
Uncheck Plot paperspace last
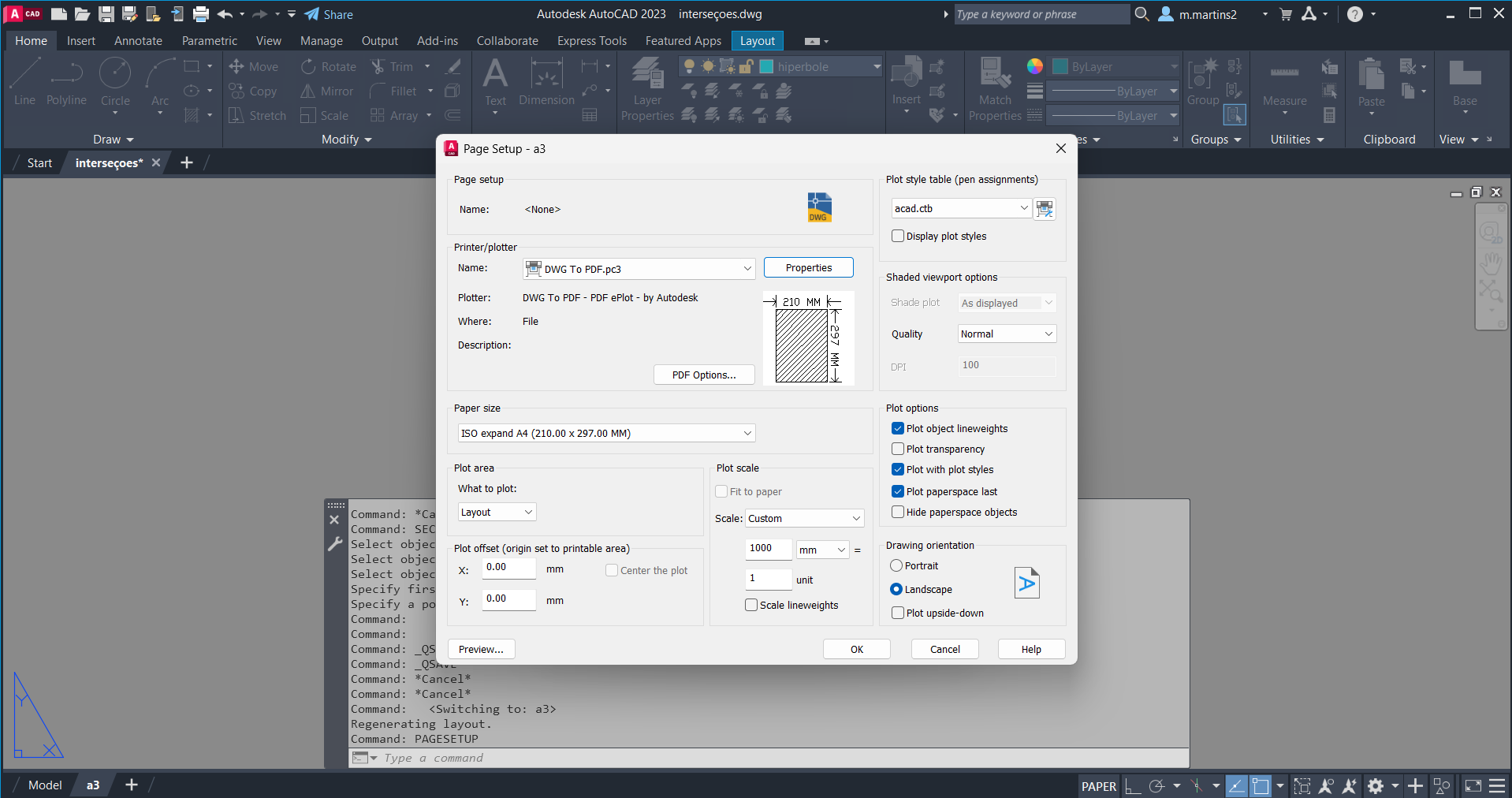[898, 491]
